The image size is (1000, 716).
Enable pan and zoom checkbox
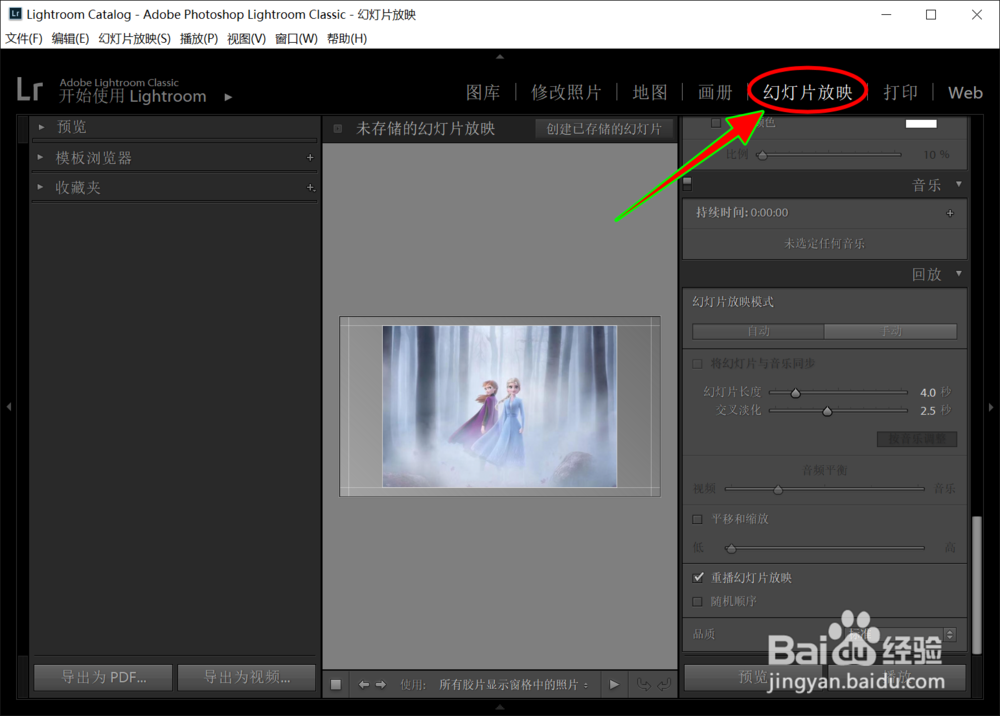click(x=697, y=519)
